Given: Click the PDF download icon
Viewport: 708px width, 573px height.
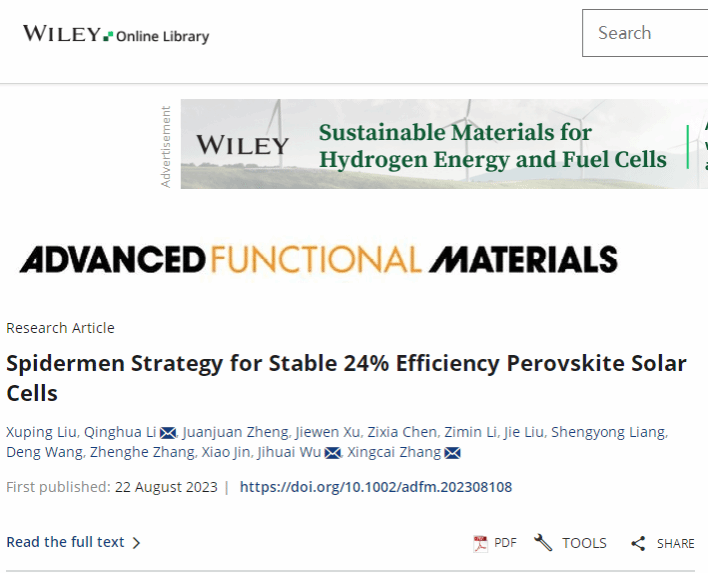Looking at the screenshot, I should tap(481, 543).
